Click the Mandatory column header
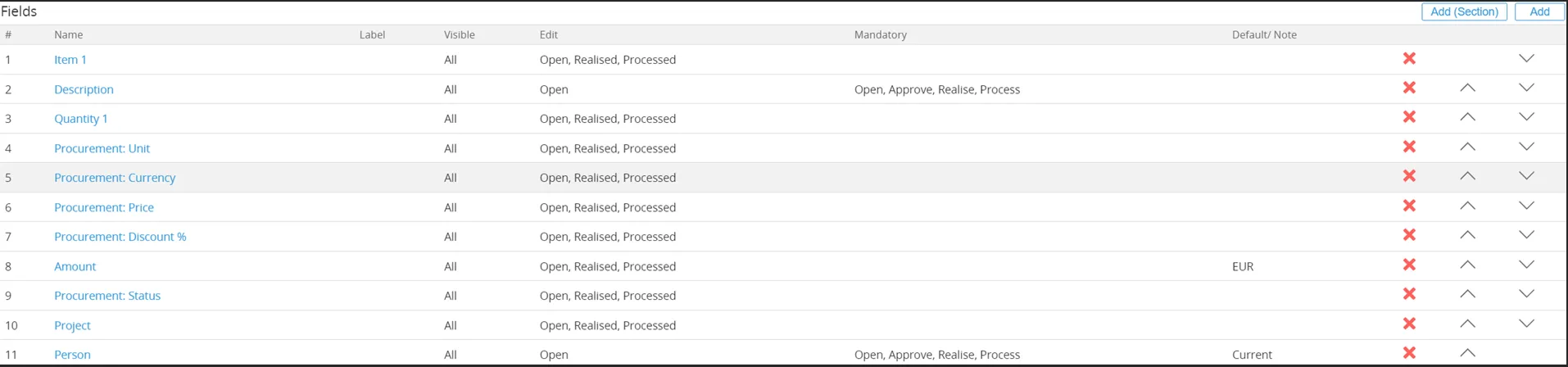This screenshot has width=1568, height=367. point(880,34)
